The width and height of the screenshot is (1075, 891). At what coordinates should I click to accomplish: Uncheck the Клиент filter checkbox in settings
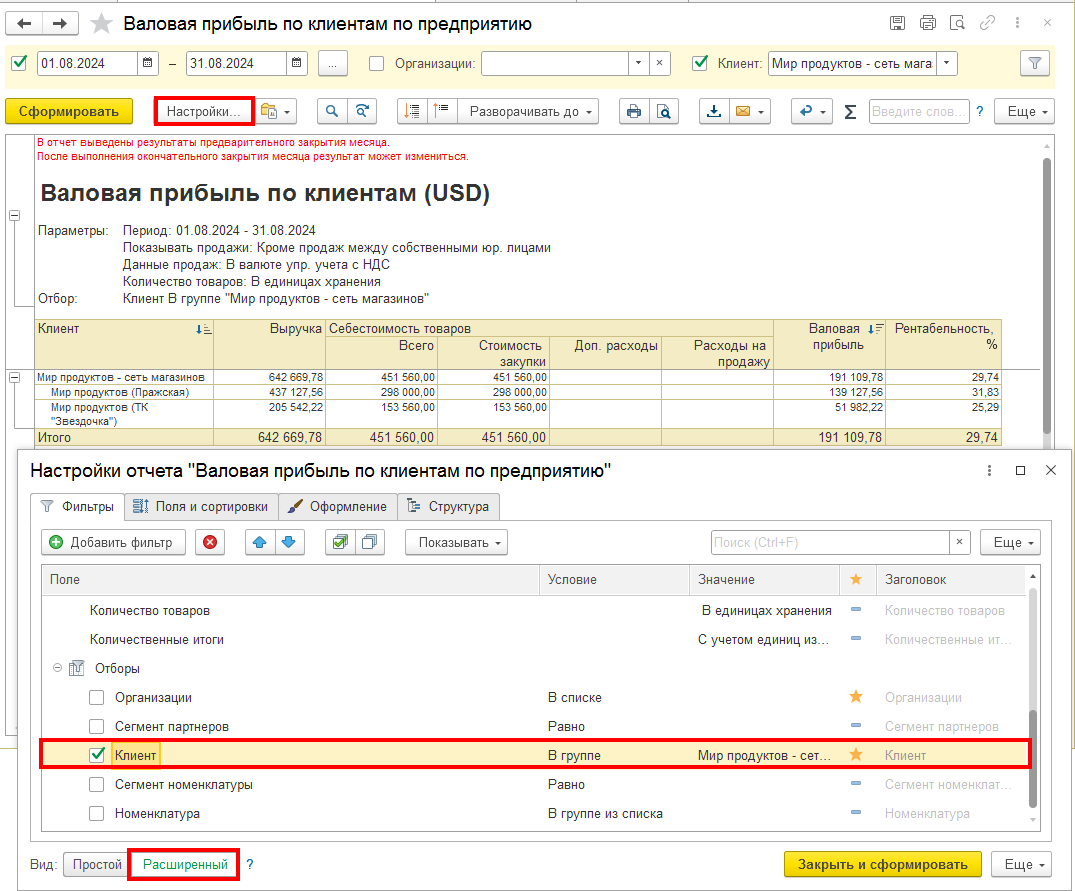pos(97,755)
